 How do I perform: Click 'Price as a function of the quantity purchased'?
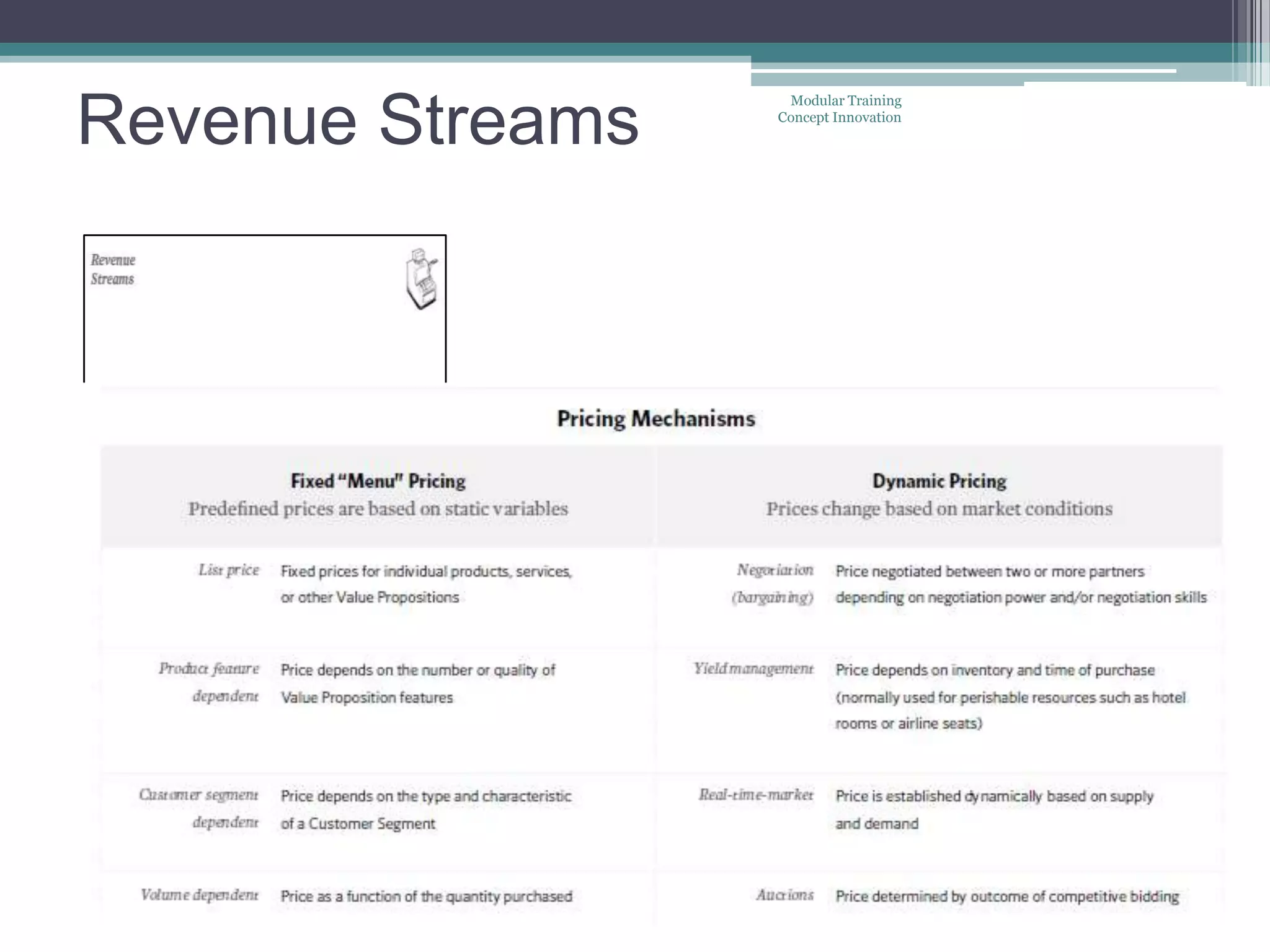tap(426, 896)
